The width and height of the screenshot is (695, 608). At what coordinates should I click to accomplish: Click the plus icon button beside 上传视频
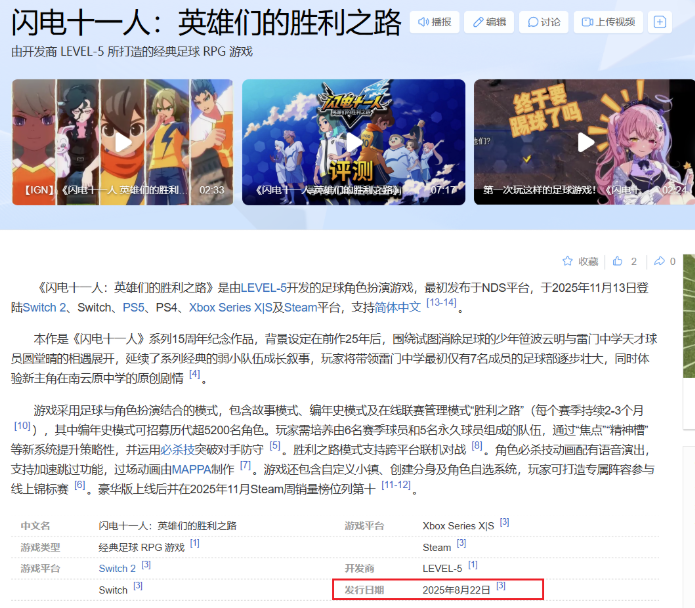tap(660, 22)
